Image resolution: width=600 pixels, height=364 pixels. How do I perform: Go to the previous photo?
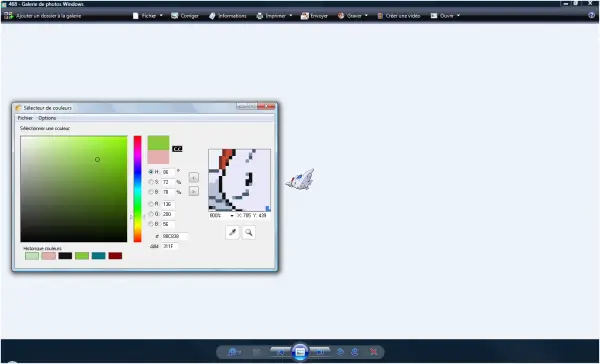tap(280, 351)
